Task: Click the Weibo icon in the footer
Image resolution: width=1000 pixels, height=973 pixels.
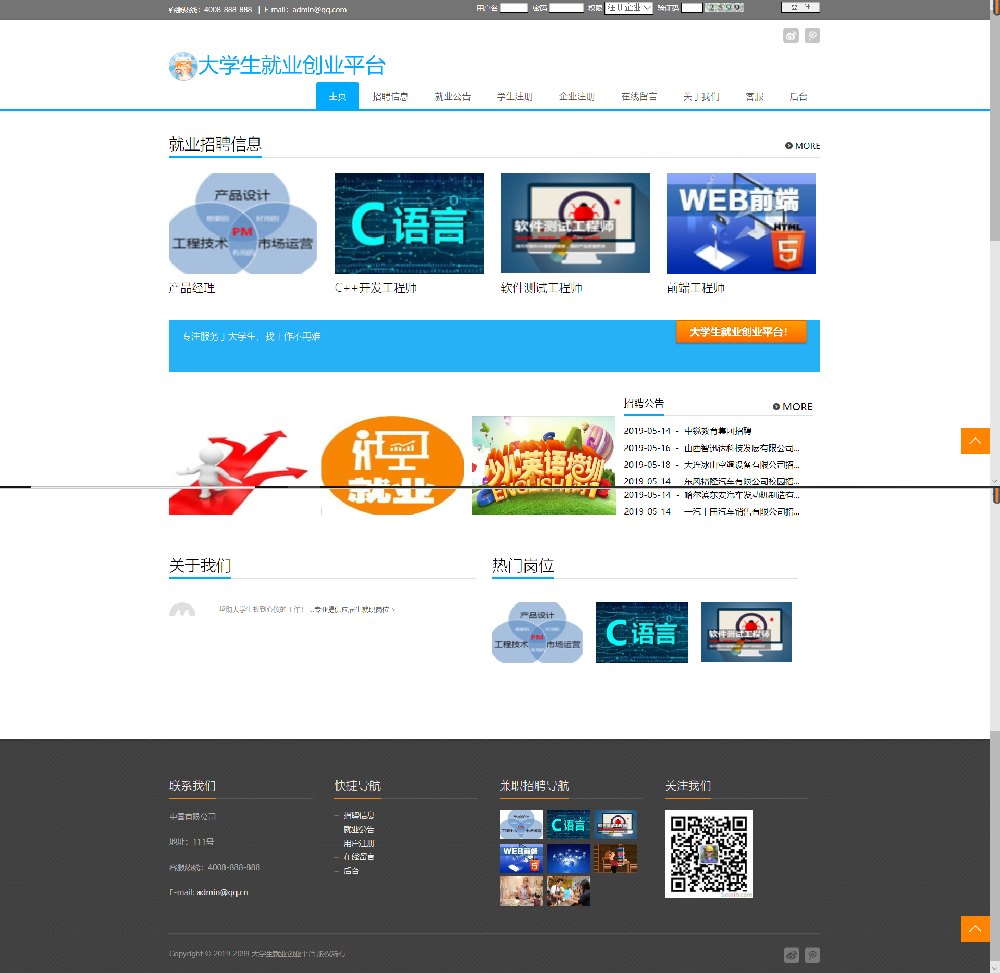Action: coord(791,955)
